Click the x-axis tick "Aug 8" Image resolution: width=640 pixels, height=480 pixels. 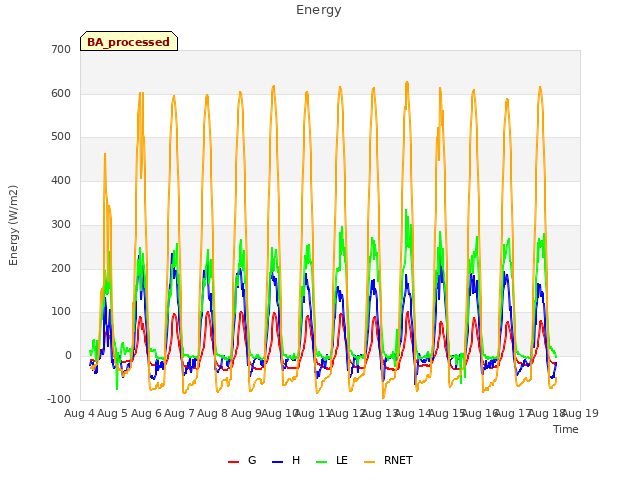click(x=212, y=413)
